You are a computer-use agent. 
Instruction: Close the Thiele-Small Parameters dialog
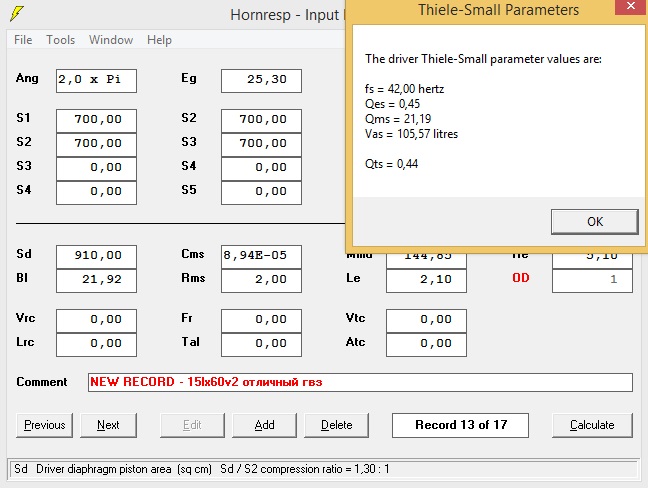631,7
